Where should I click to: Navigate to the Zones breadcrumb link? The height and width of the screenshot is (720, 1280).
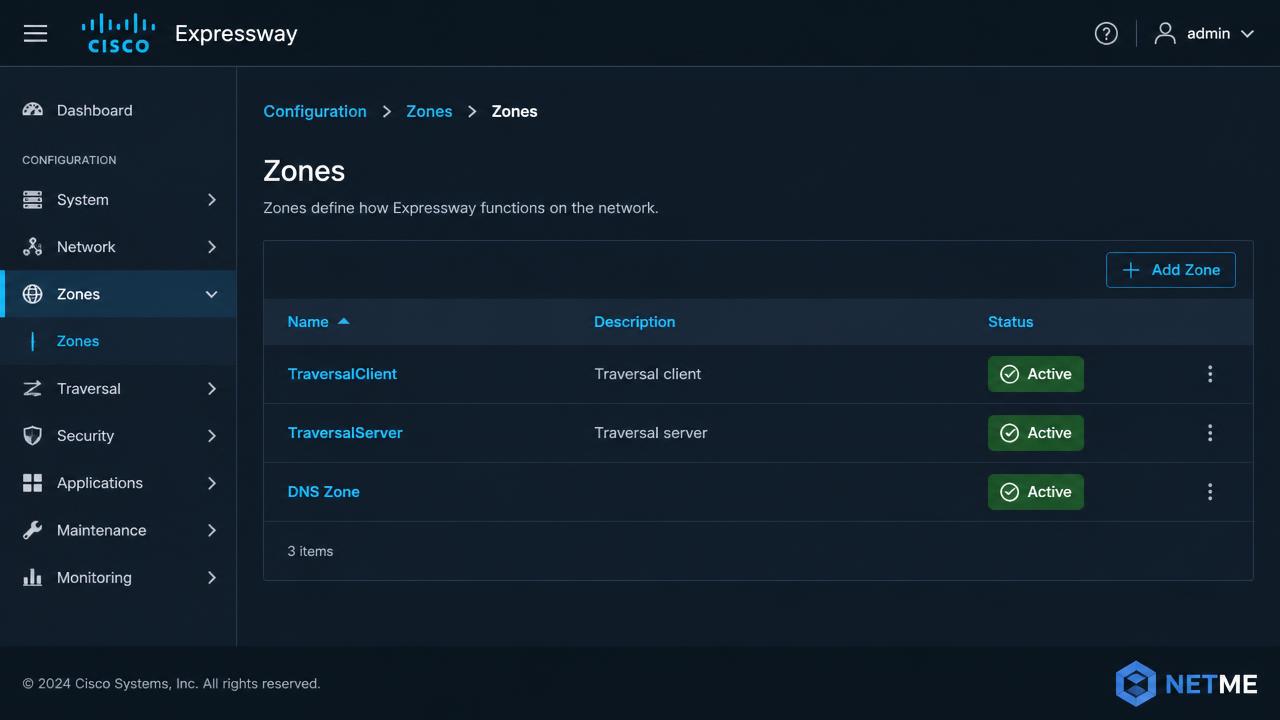[x=429, y=112]
